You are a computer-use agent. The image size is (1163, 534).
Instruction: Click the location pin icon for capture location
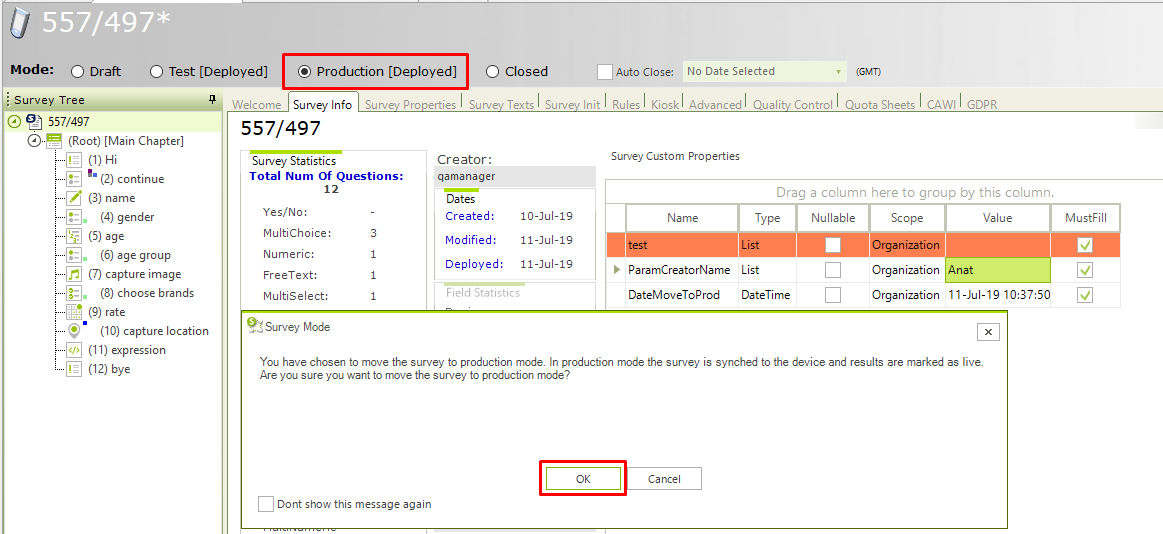tap(73, 331)
